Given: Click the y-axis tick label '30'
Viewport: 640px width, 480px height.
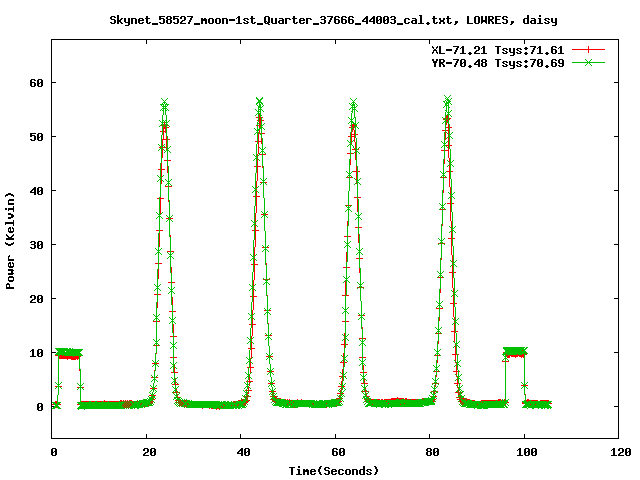Looking at the screenshot, I should [x=36, y=244].
